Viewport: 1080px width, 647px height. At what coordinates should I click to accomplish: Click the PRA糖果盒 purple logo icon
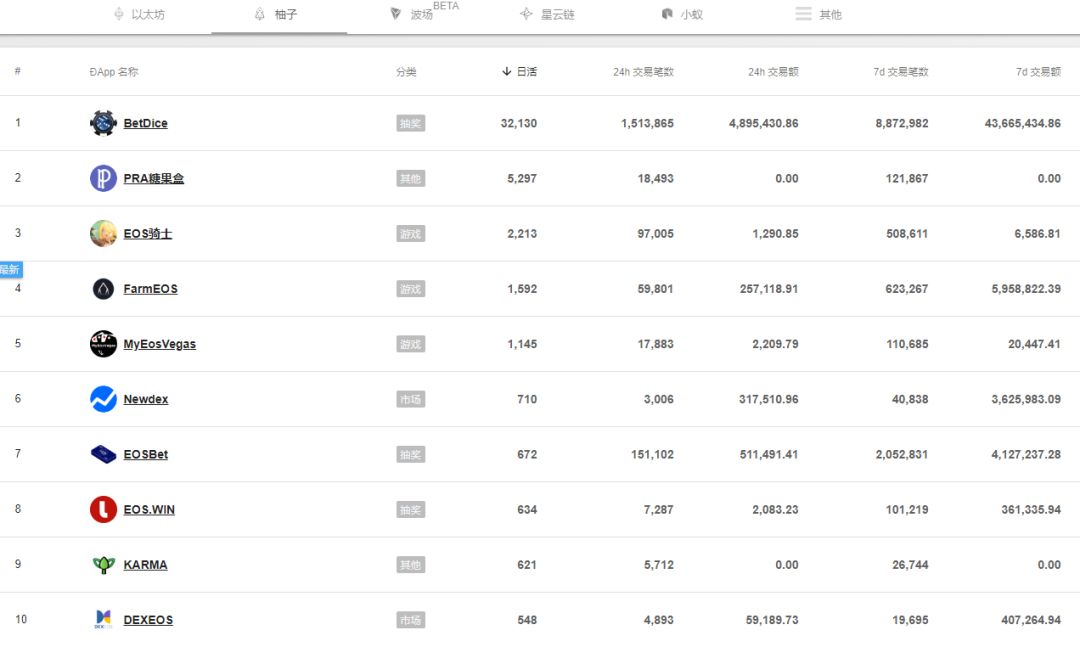pyautogui.click(x=103, y=178)
